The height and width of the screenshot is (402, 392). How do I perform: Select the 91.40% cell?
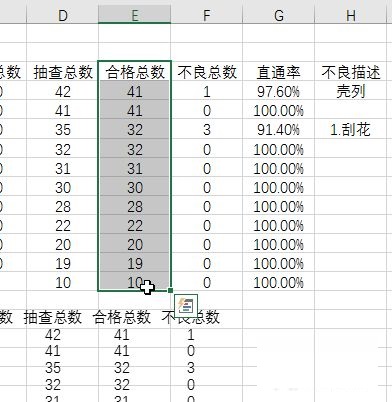[279, 130]
